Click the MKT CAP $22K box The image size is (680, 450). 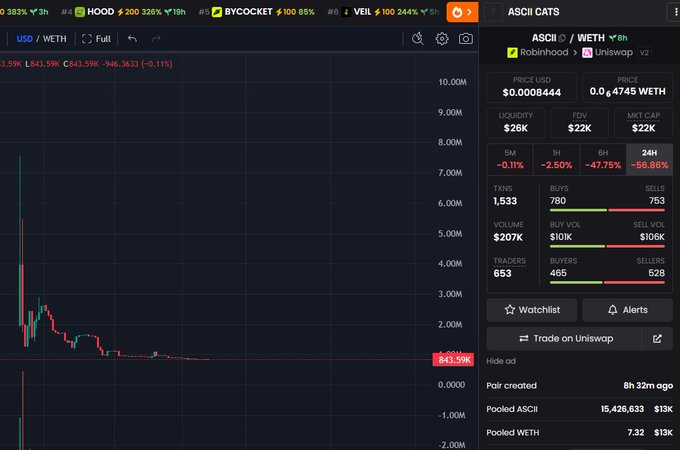pos(644,123)
